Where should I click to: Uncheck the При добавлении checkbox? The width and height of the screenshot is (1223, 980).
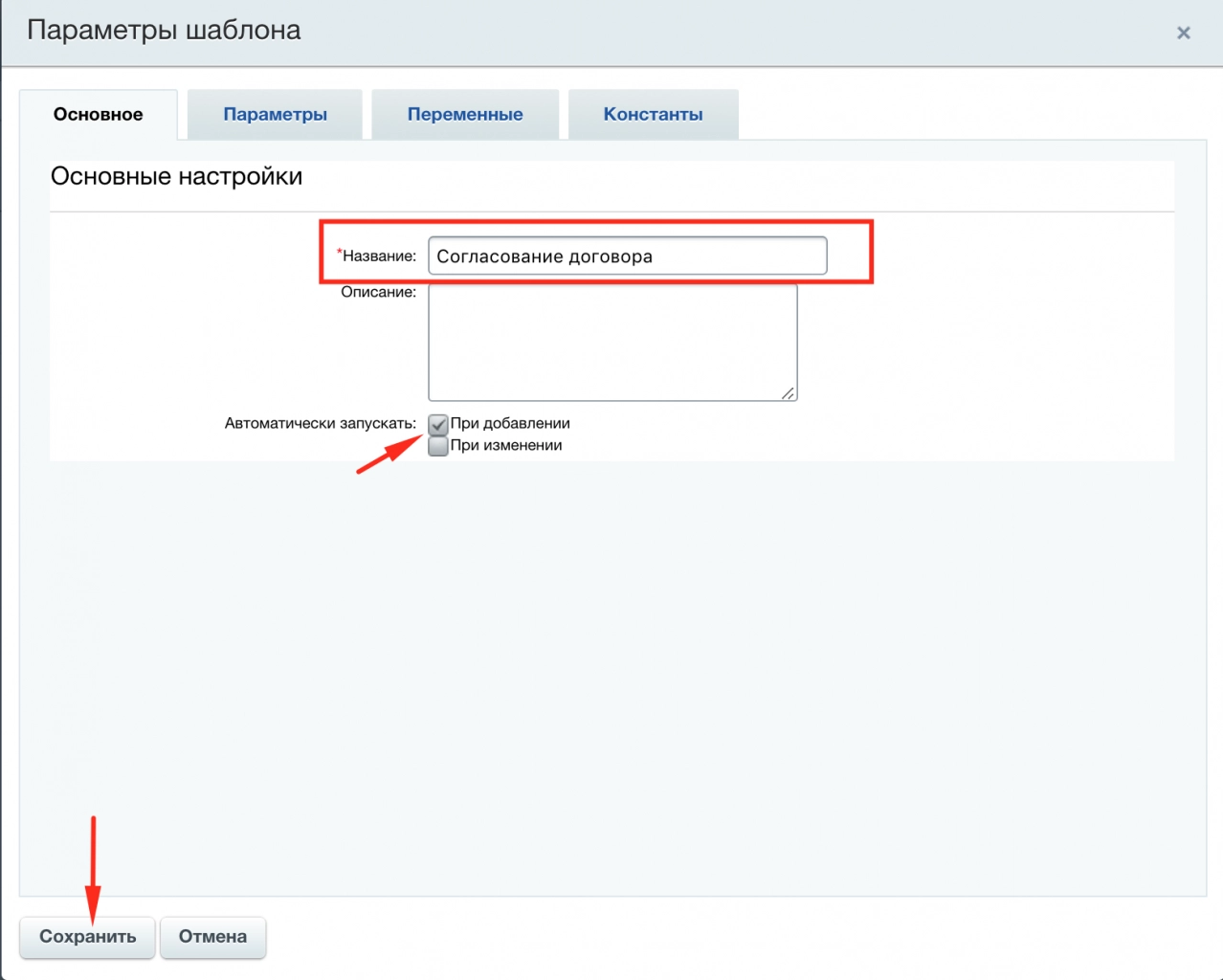pyautogui.click(x=438, y=424)
